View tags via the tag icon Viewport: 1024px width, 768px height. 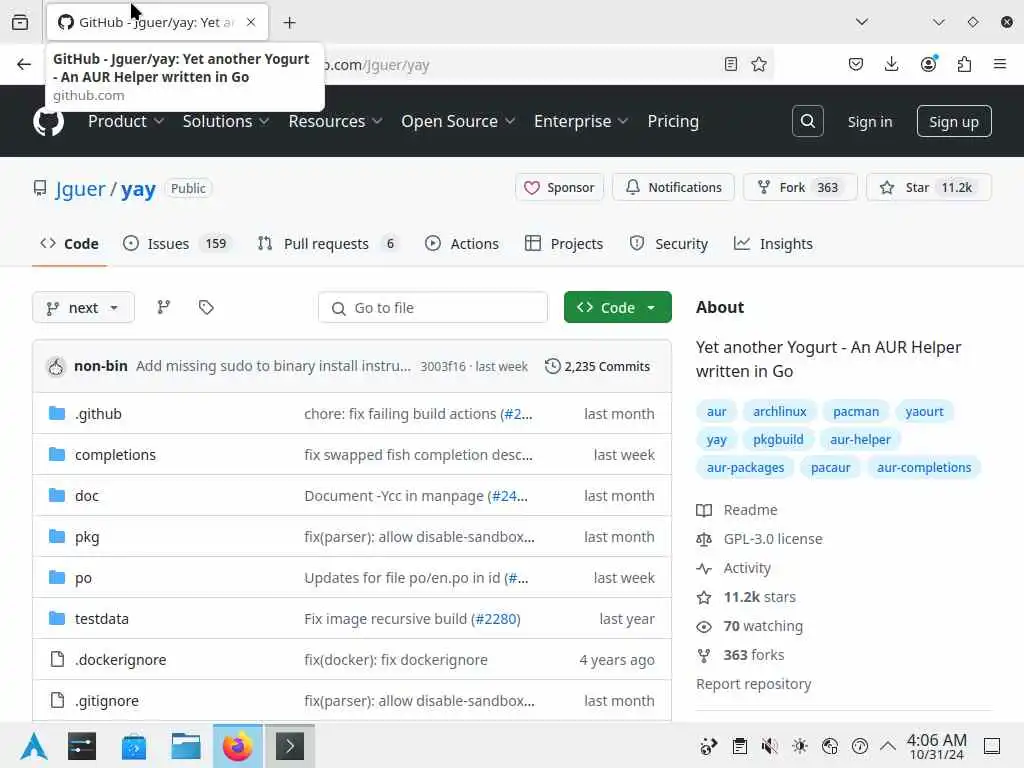[206, 307]
